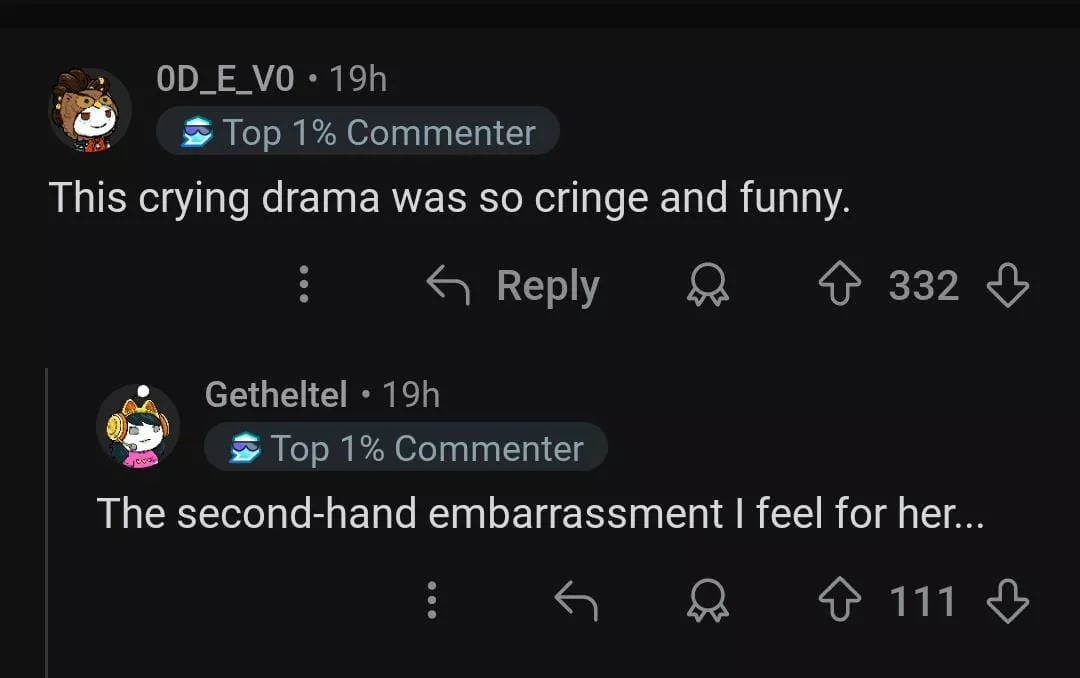1080x678 pixels.
Task: Downvote Getheltel's reply
Action: (1007, 602)
